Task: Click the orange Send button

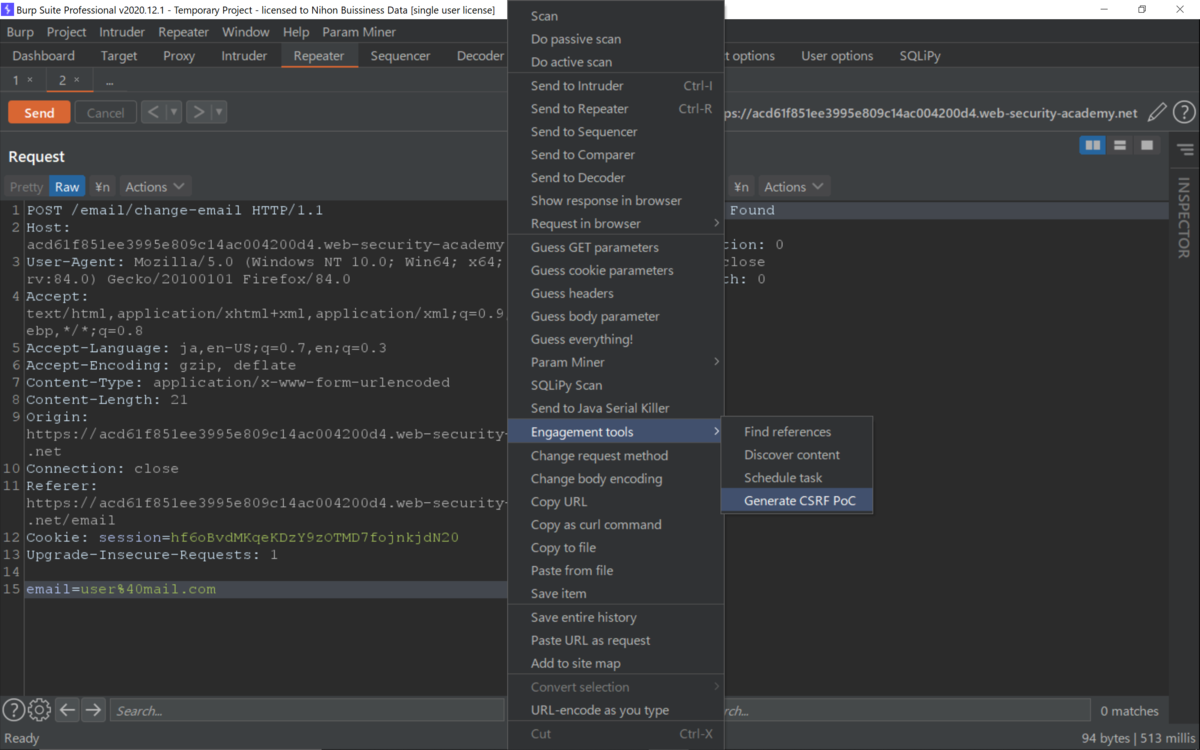Action: [39, 113]
